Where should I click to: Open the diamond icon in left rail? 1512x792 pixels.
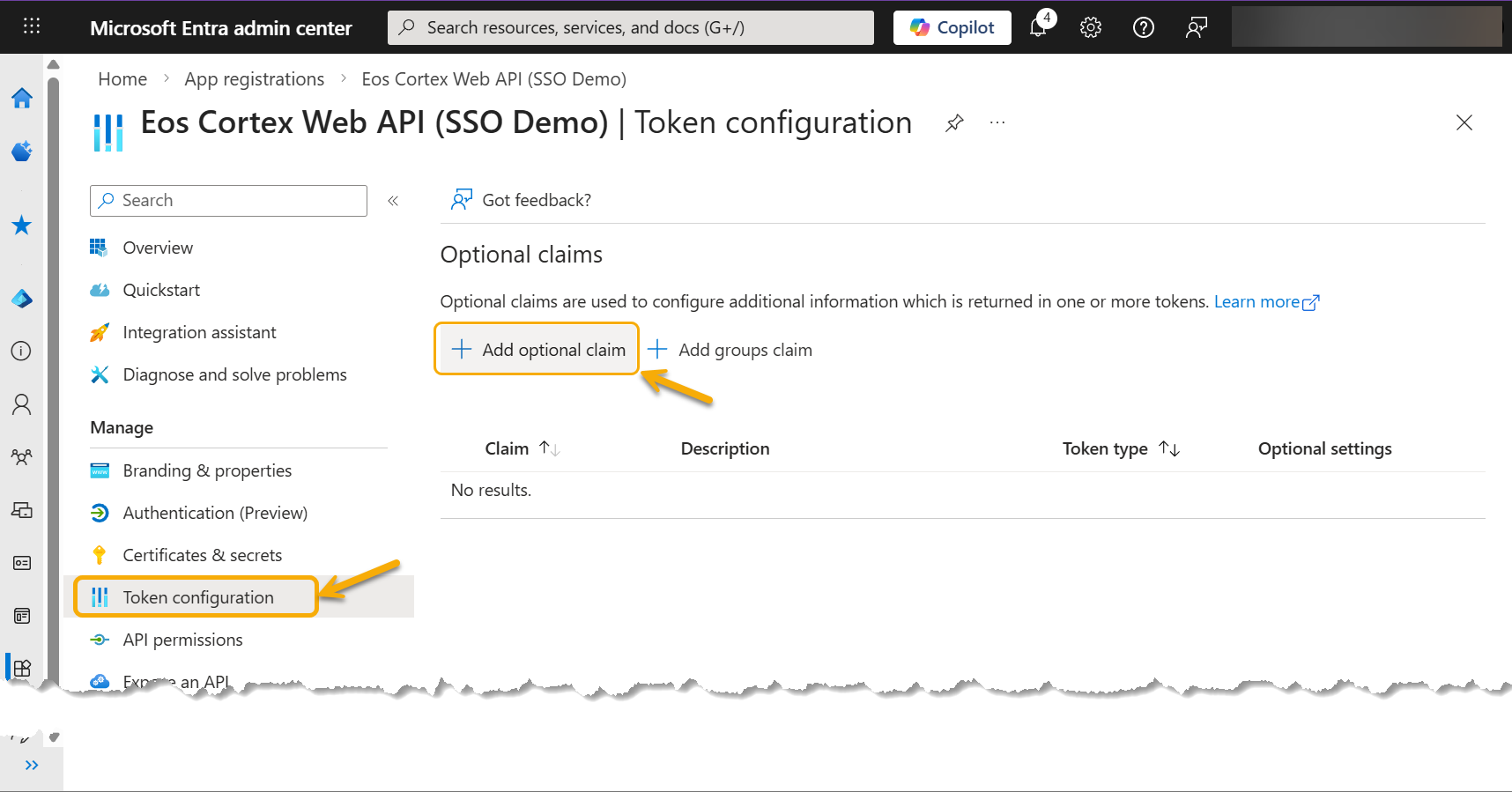22,299
